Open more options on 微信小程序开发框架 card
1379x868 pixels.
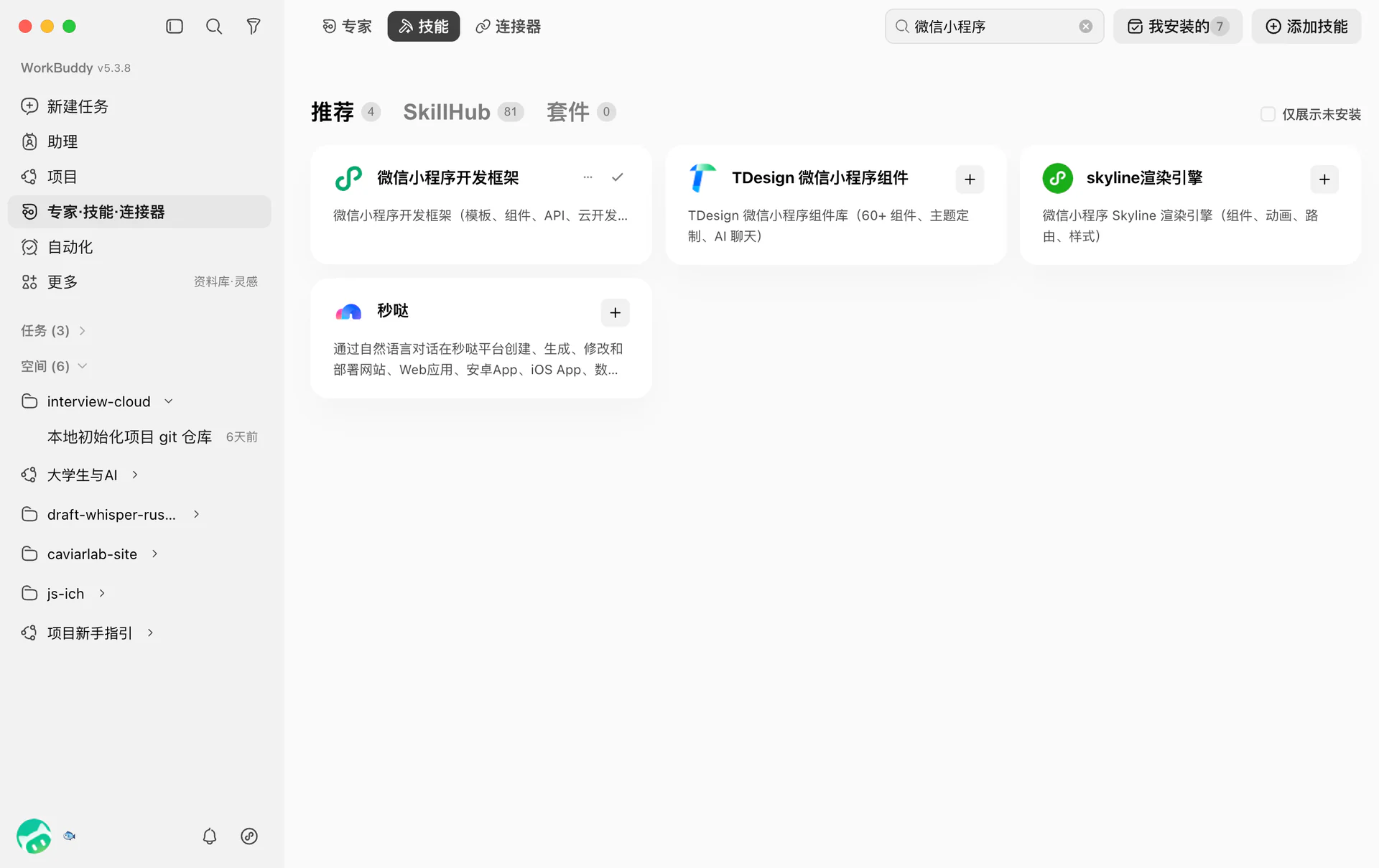click(x=588, y=177)
